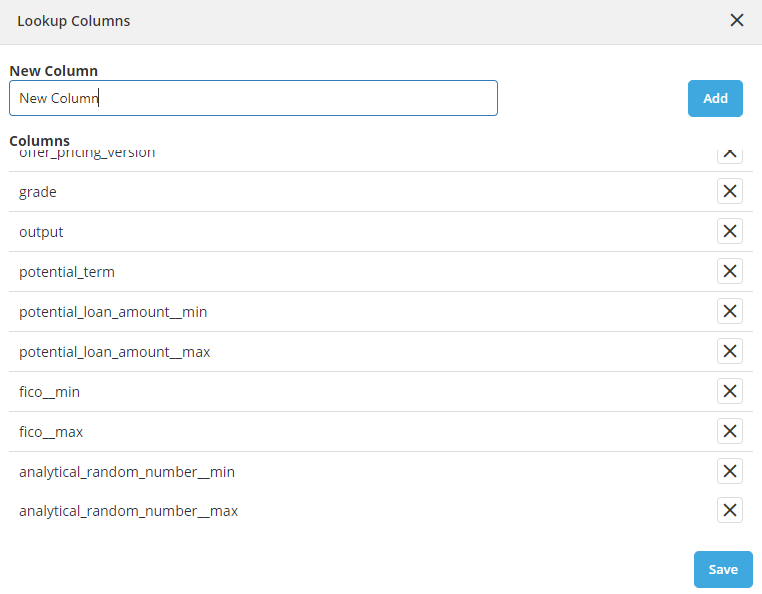Remove the fico__min column
762x594 pixels.
[x=730, y=391]
